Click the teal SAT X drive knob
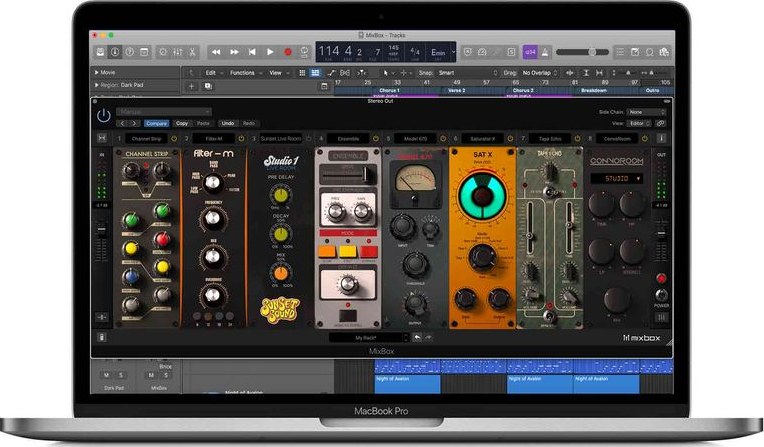 click(482, 196)
